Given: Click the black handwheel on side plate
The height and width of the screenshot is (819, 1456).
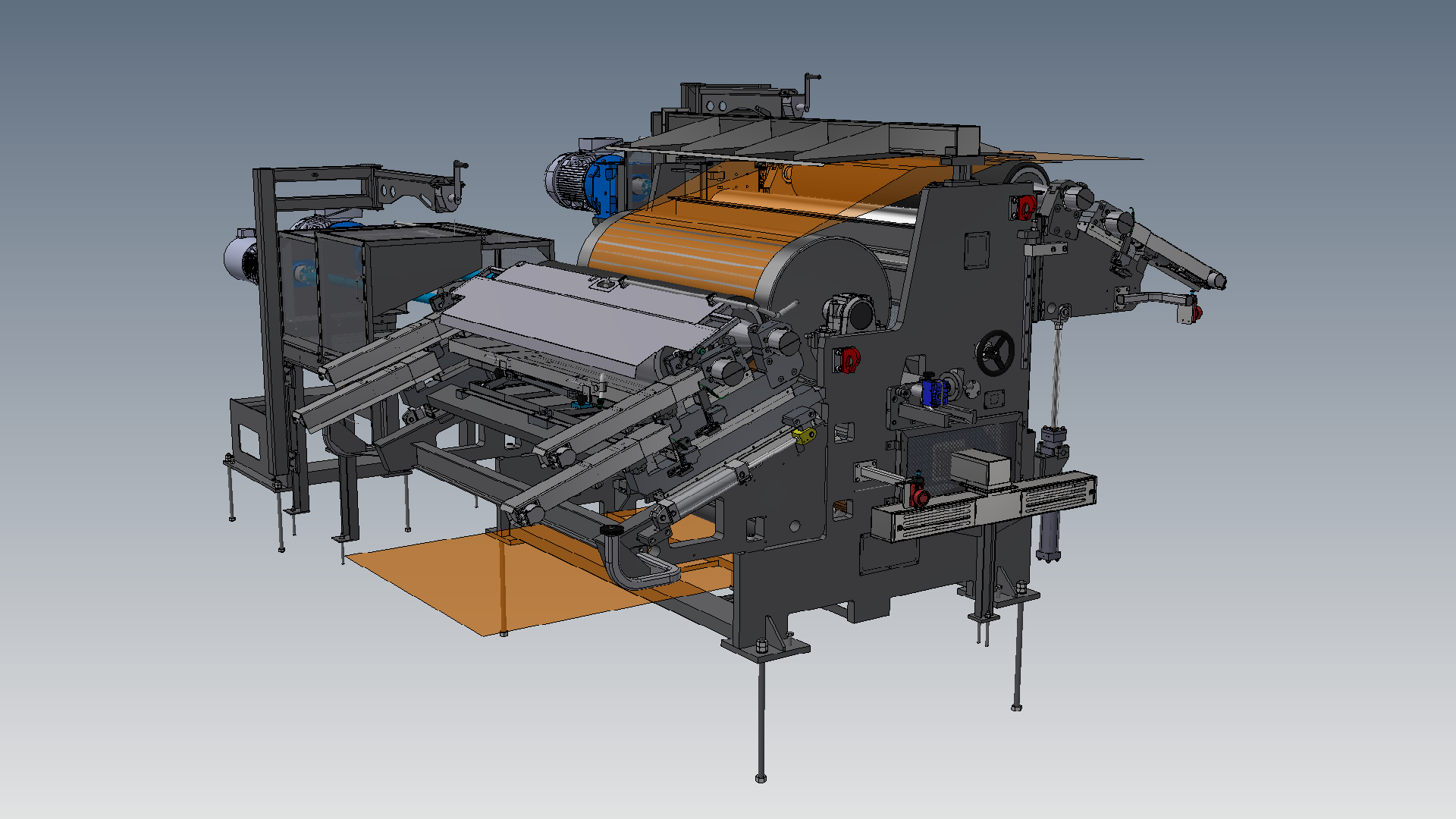Looking at the screenshot, I should (x=994, y=353).
